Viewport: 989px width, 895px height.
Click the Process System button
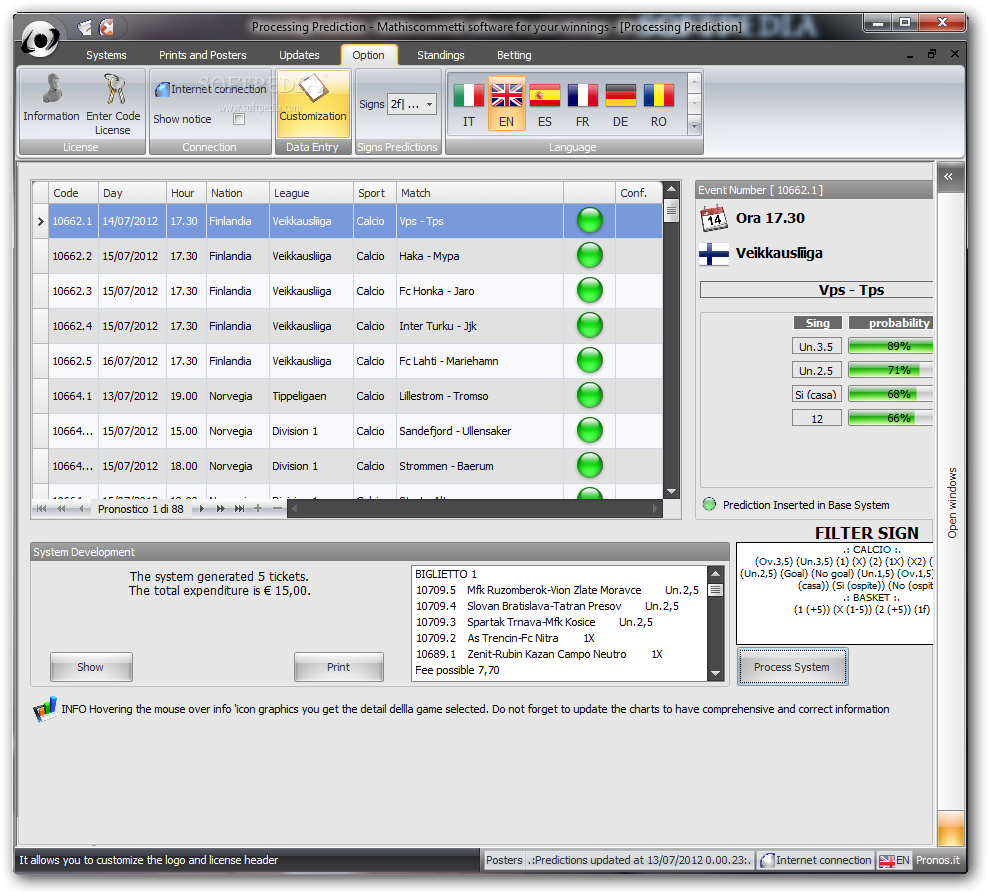point(792,667)
